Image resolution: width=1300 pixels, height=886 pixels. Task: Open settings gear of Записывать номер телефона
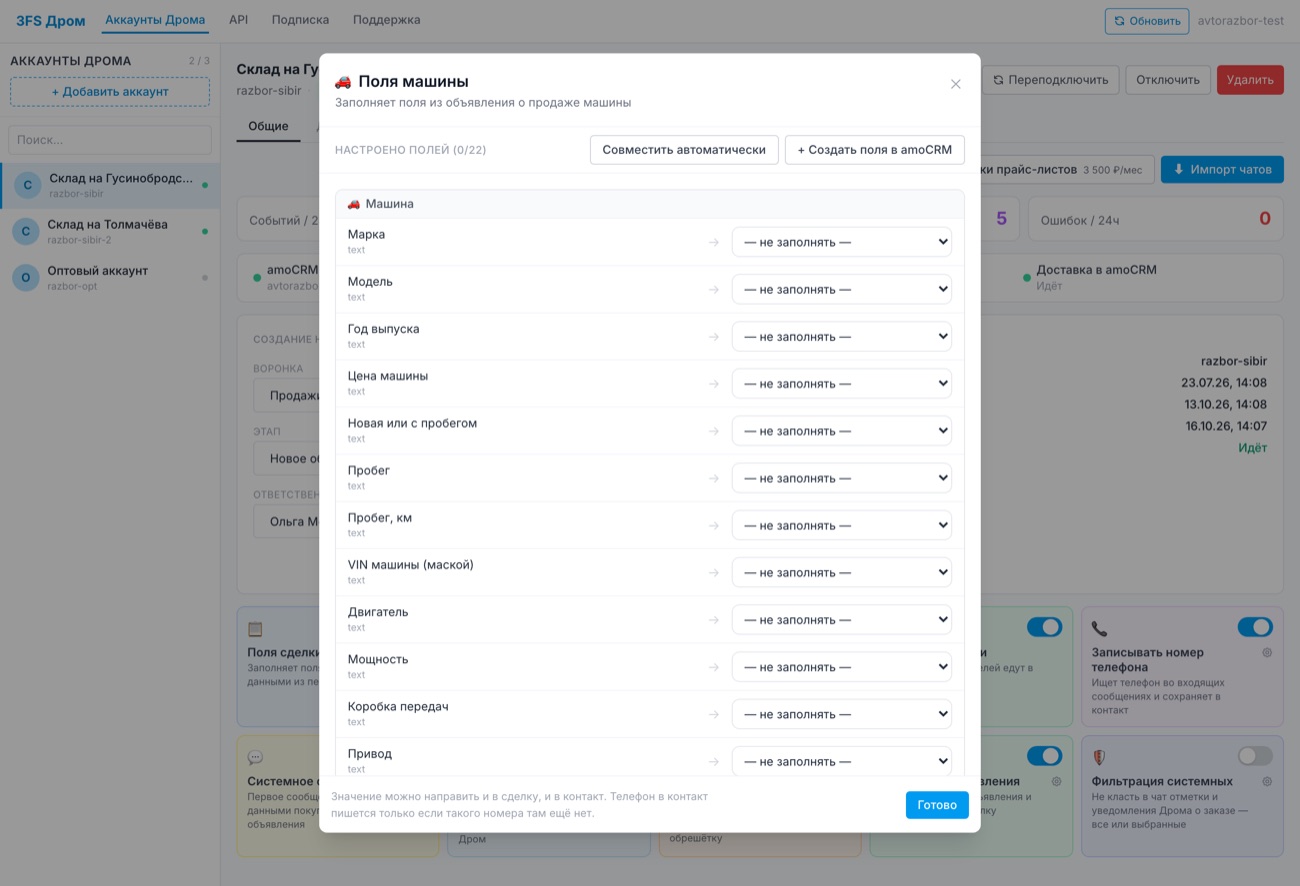[1267, 652]
